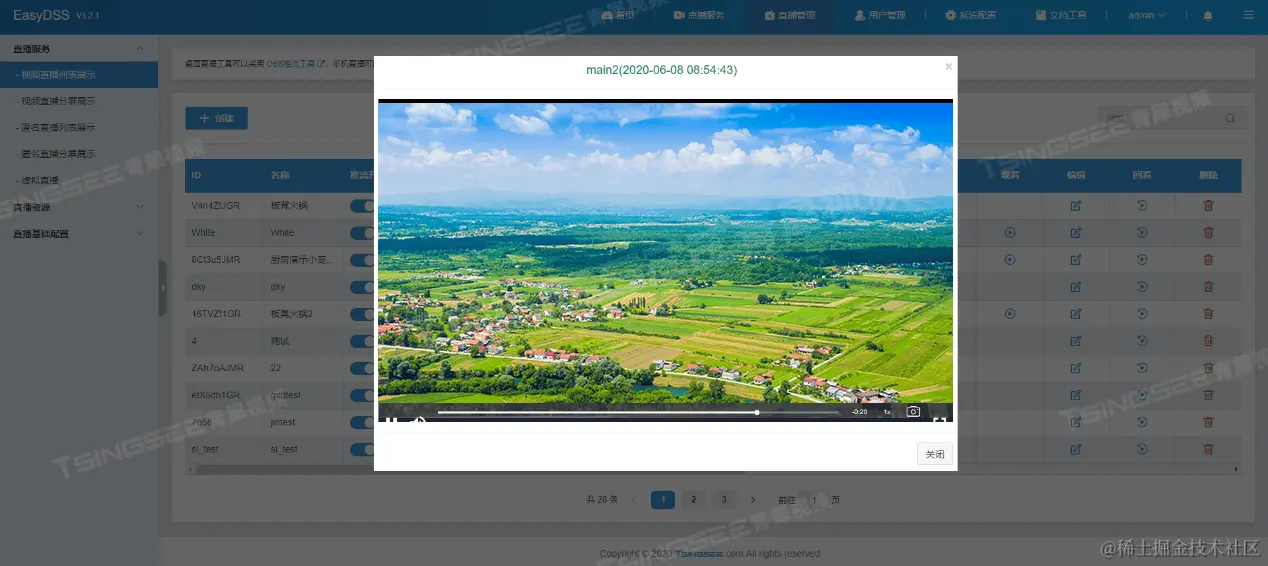The image size is (1268, 566).
Task: Open 文档工具 in the top navigation
Action: coord(1061,15)
